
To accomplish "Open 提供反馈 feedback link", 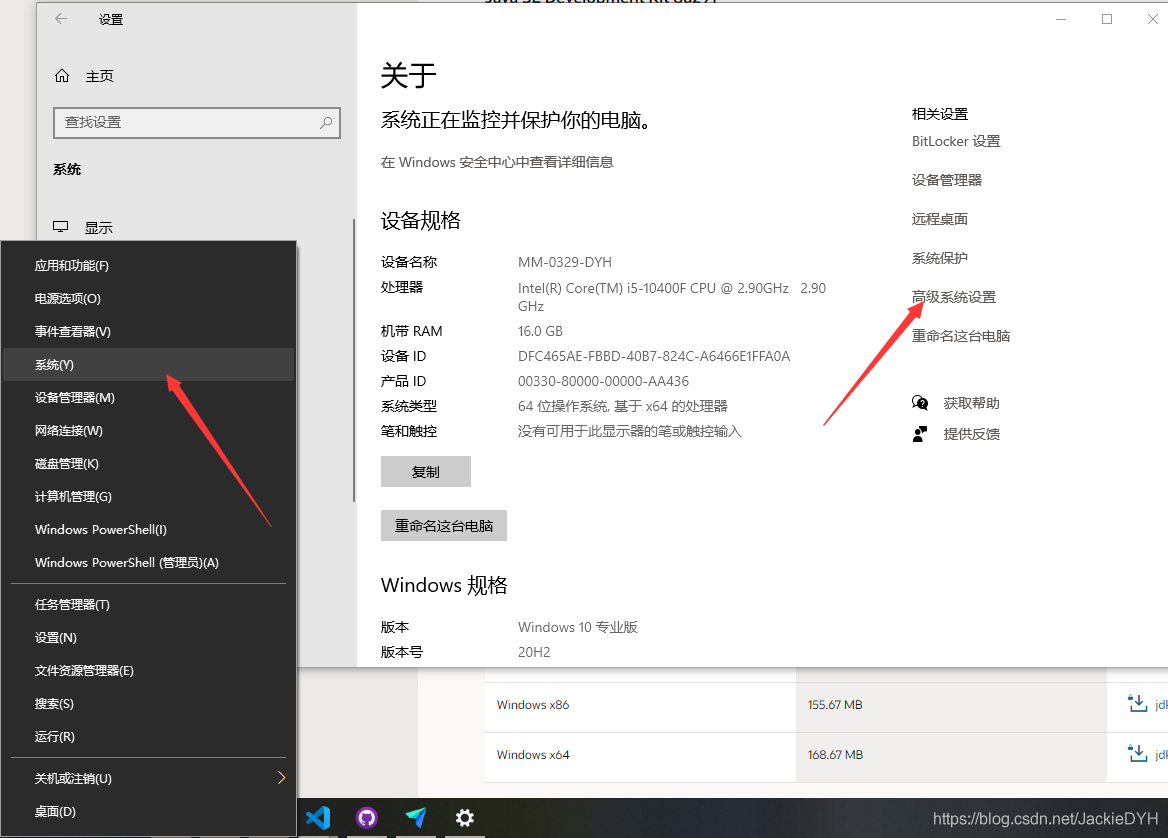I will point(971,434).
